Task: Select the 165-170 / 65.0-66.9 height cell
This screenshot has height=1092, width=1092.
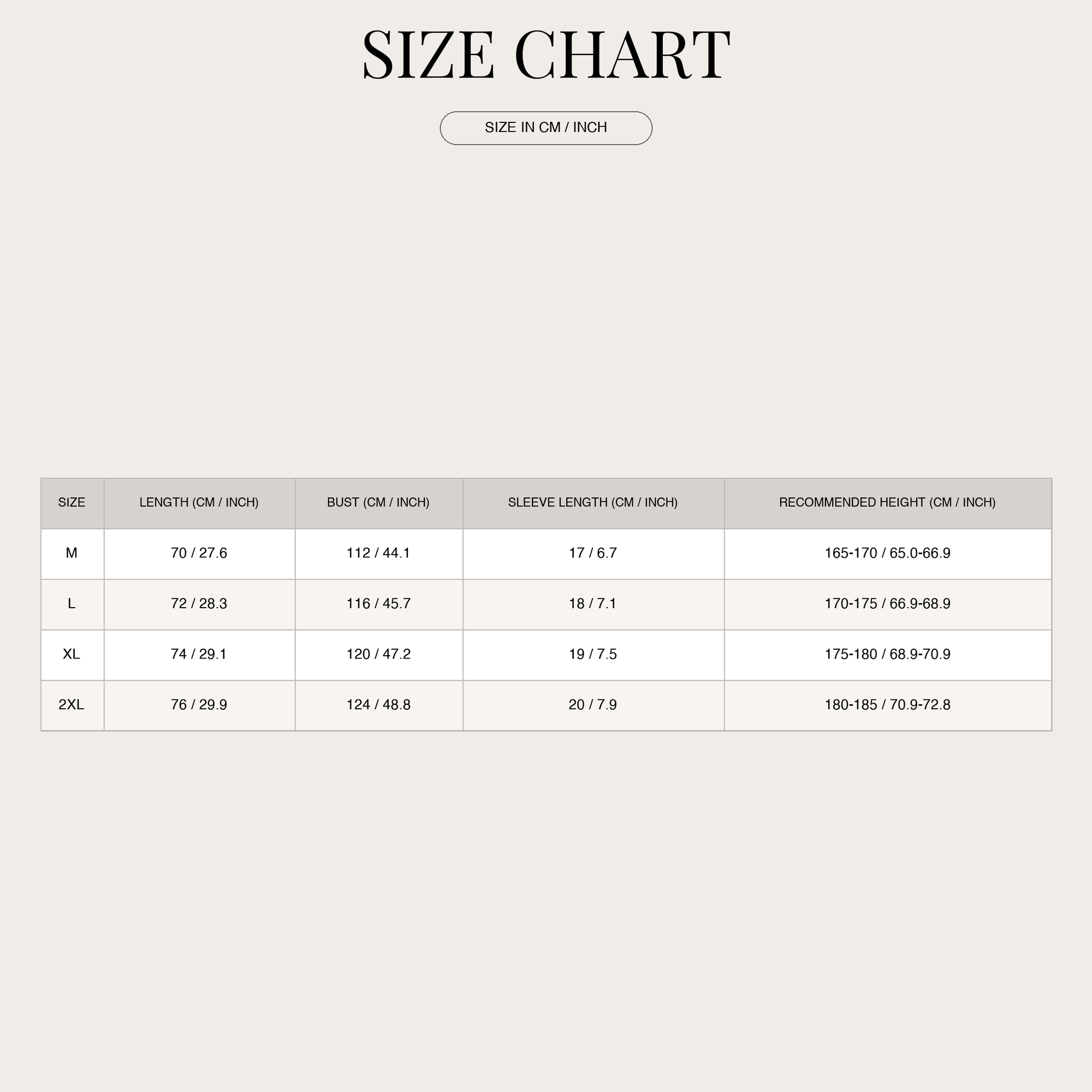Action: (888, 554)
